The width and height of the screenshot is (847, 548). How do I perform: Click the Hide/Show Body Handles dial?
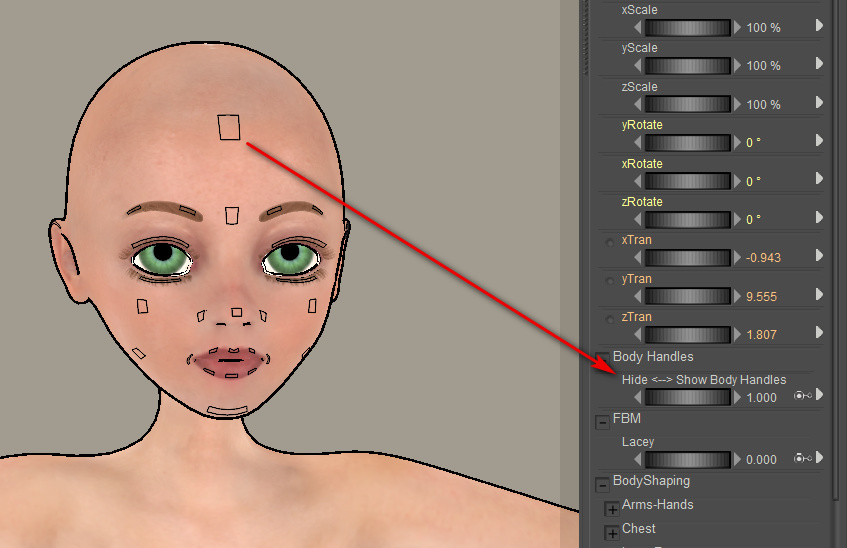click(x=688, y=397)
